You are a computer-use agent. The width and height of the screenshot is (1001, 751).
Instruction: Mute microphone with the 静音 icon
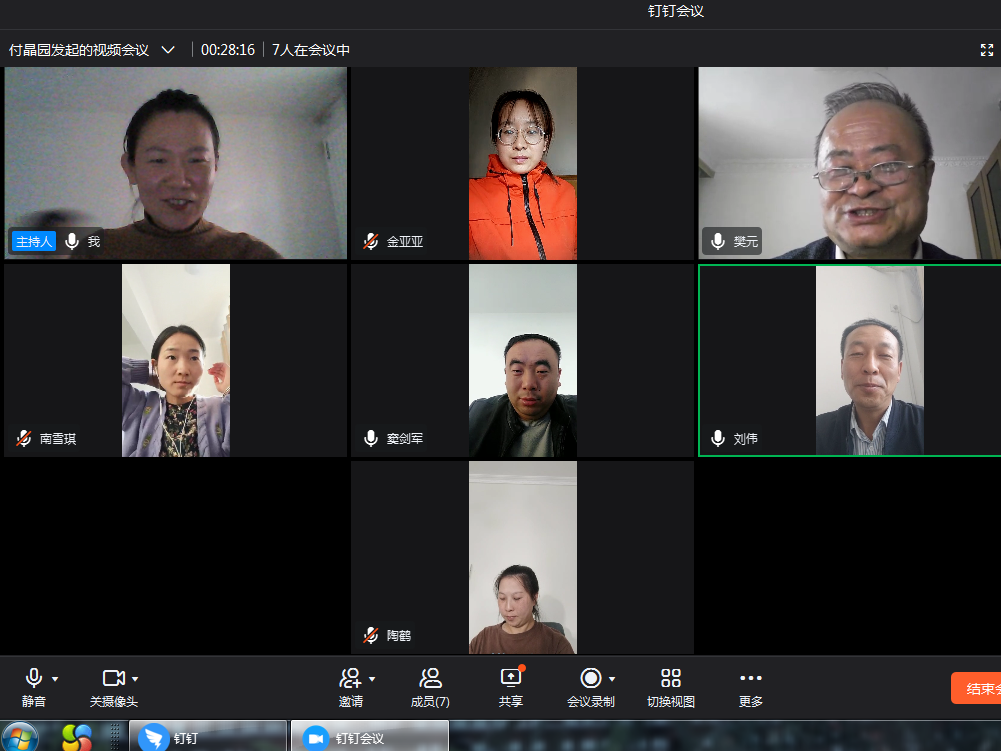34,678
